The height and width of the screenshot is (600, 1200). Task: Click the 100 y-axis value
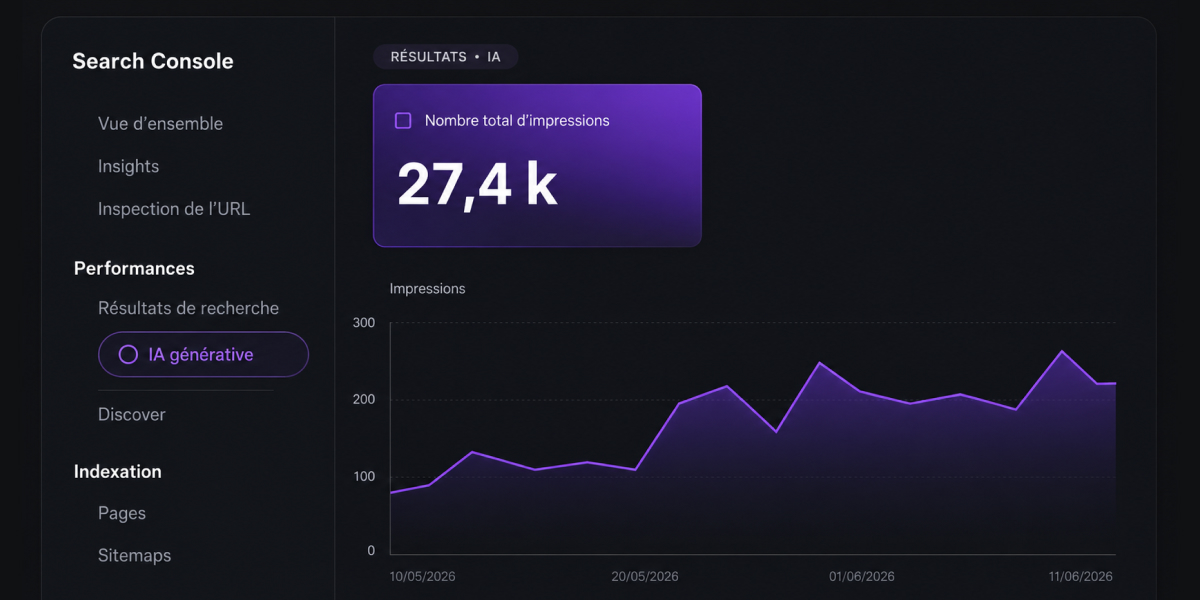point(364,476)
